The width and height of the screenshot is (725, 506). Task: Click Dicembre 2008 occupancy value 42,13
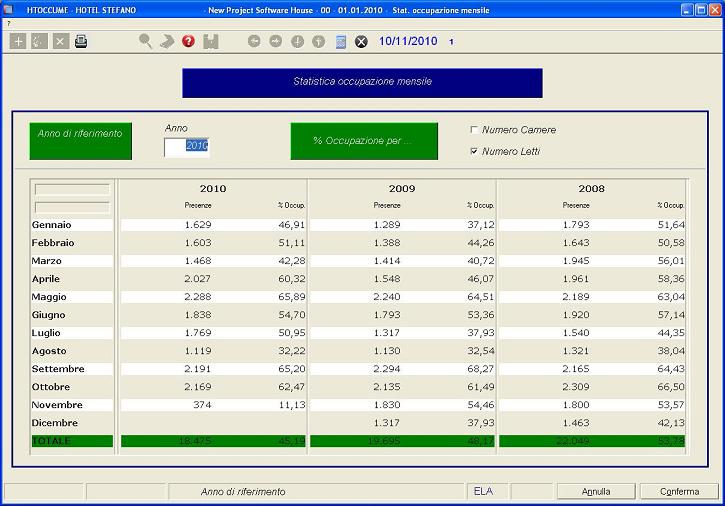click(x=671, y=423)
